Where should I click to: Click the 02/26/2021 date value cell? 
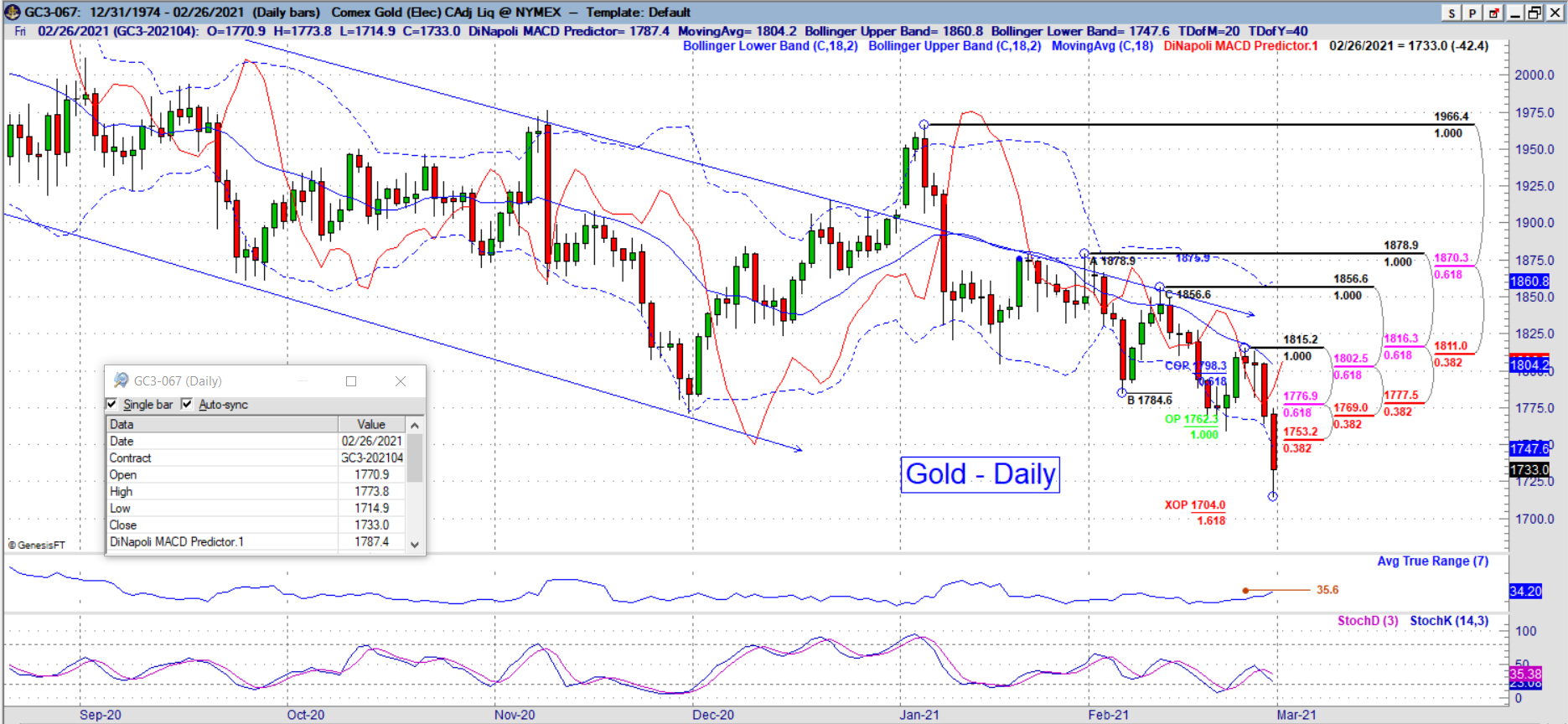pyautogui.click(x=371, y=441)
